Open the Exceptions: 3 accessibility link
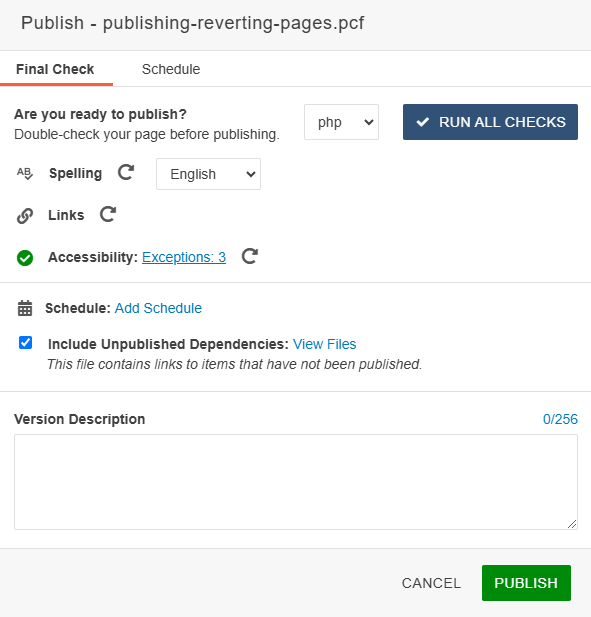 coord(184,257)
